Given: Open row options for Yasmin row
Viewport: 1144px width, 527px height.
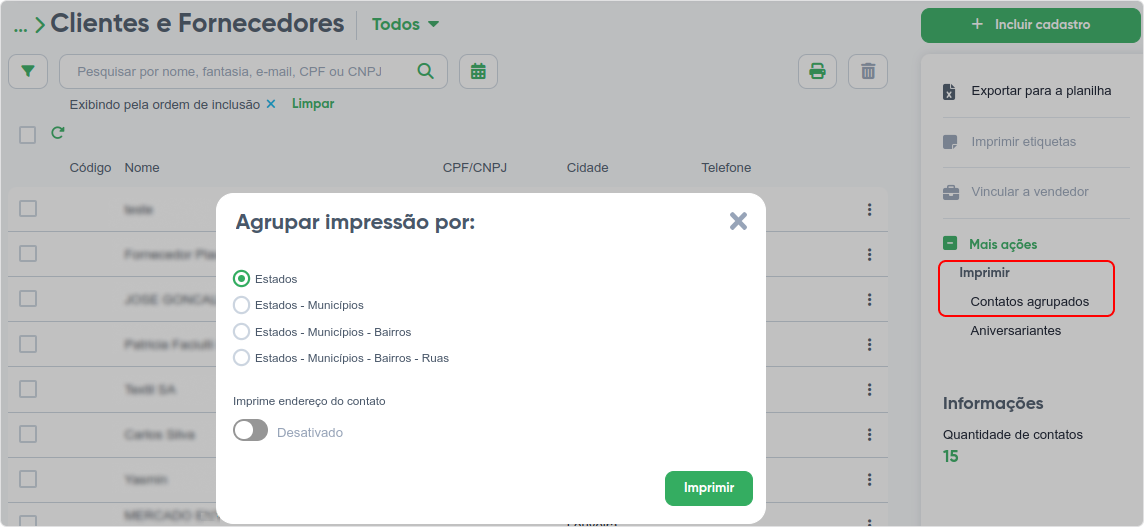Looking at the screenshot, I should click(x=869, y=480).
